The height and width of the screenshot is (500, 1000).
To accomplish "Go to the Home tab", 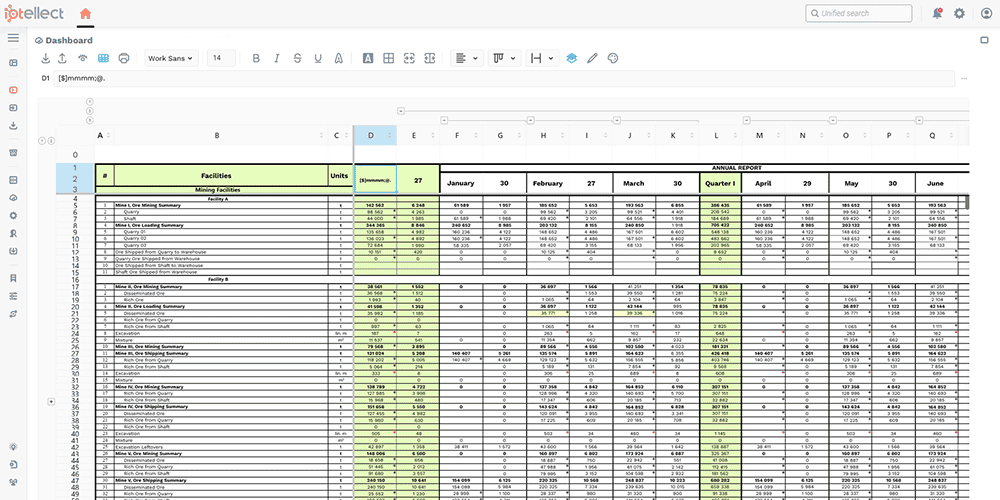I will (85, 13).
